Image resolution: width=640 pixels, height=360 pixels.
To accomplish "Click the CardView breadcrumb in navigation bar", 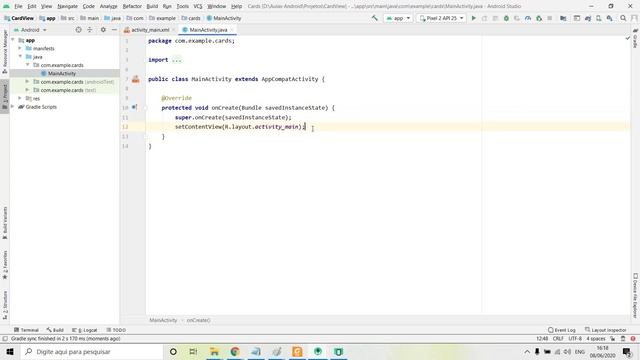I will tap(19, 18).
